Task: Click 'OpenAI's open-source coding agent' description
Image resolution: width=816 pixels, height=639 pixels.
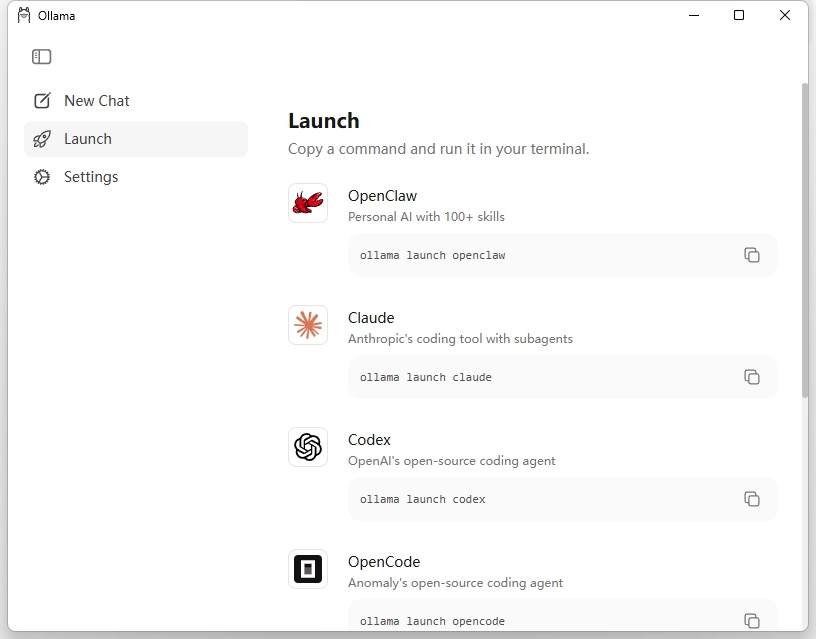Action: [452, 461]
